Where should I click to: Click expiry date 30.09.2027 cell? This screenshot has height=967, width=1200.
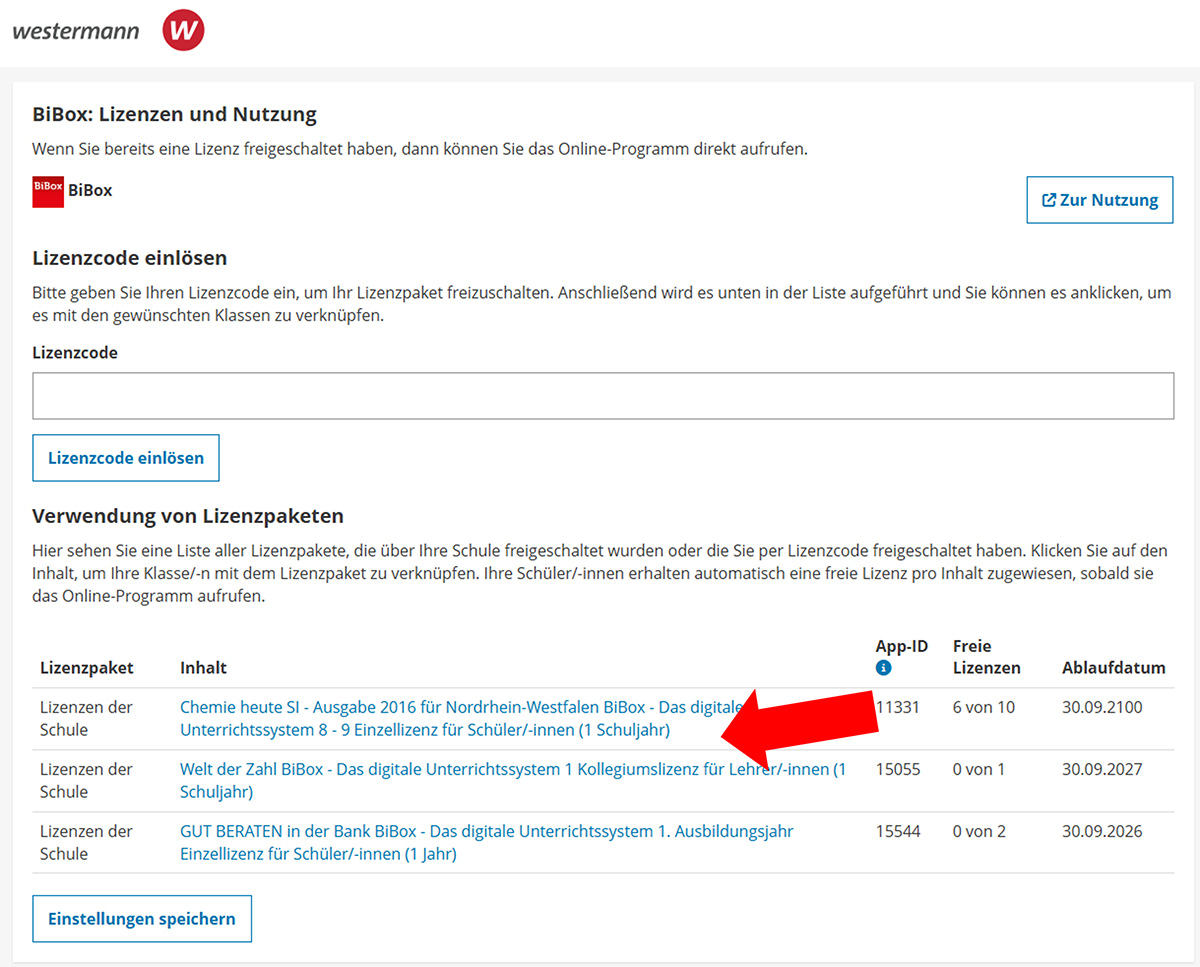pyautogui.click(x=1102, y=769)
